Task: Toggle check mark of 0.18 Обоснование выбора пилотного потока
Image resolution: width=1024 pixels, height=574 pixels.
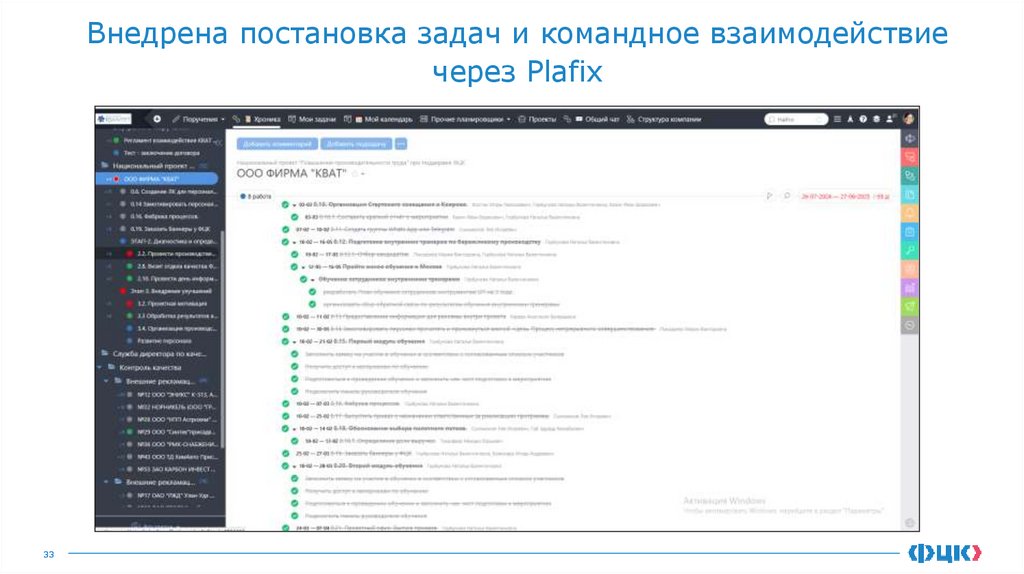Action: [x=285, y=428]
